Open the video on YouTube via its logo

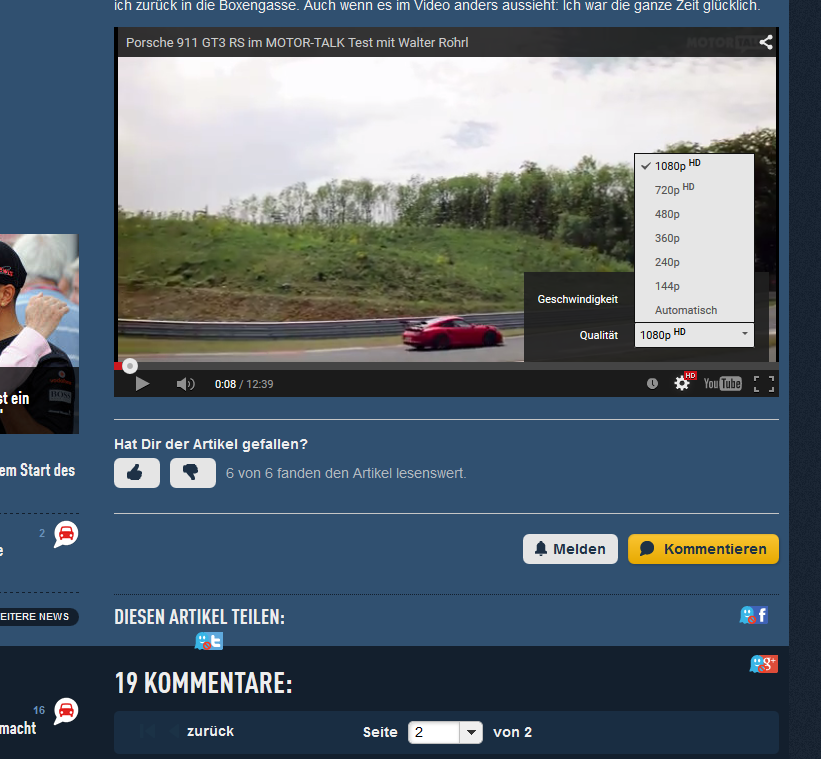pyautogui.click(x=722, y=383)
